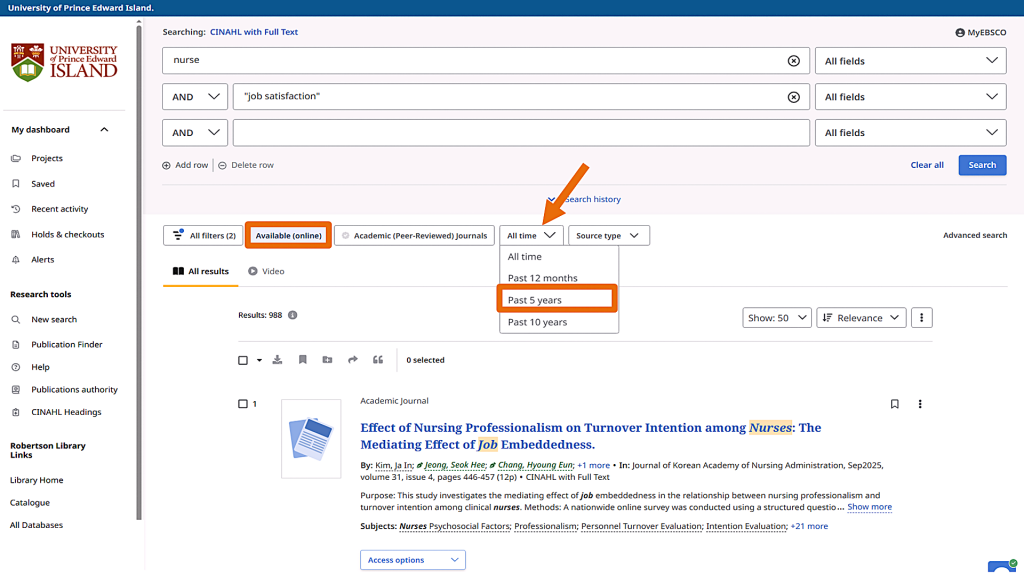The height and width of the screenshot is (576, 1024).
Task: Click the add-to-project folder icon
Action: pos(327,360)
